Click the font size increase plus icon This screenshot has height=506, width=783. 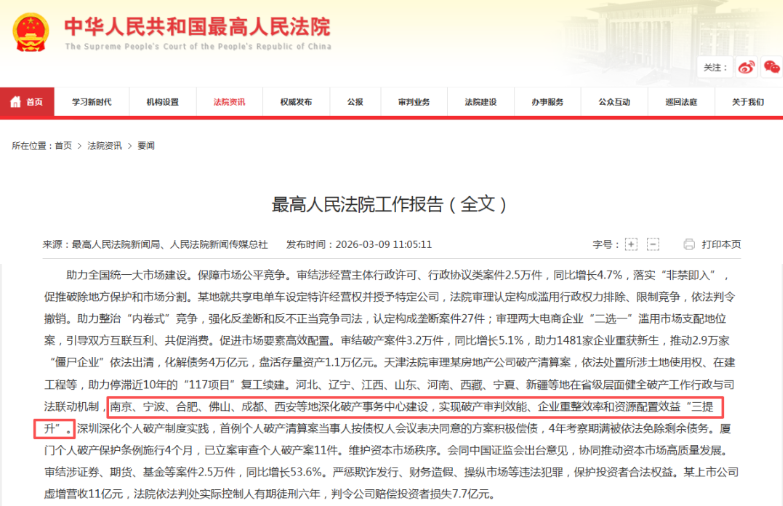coord(631,244)
